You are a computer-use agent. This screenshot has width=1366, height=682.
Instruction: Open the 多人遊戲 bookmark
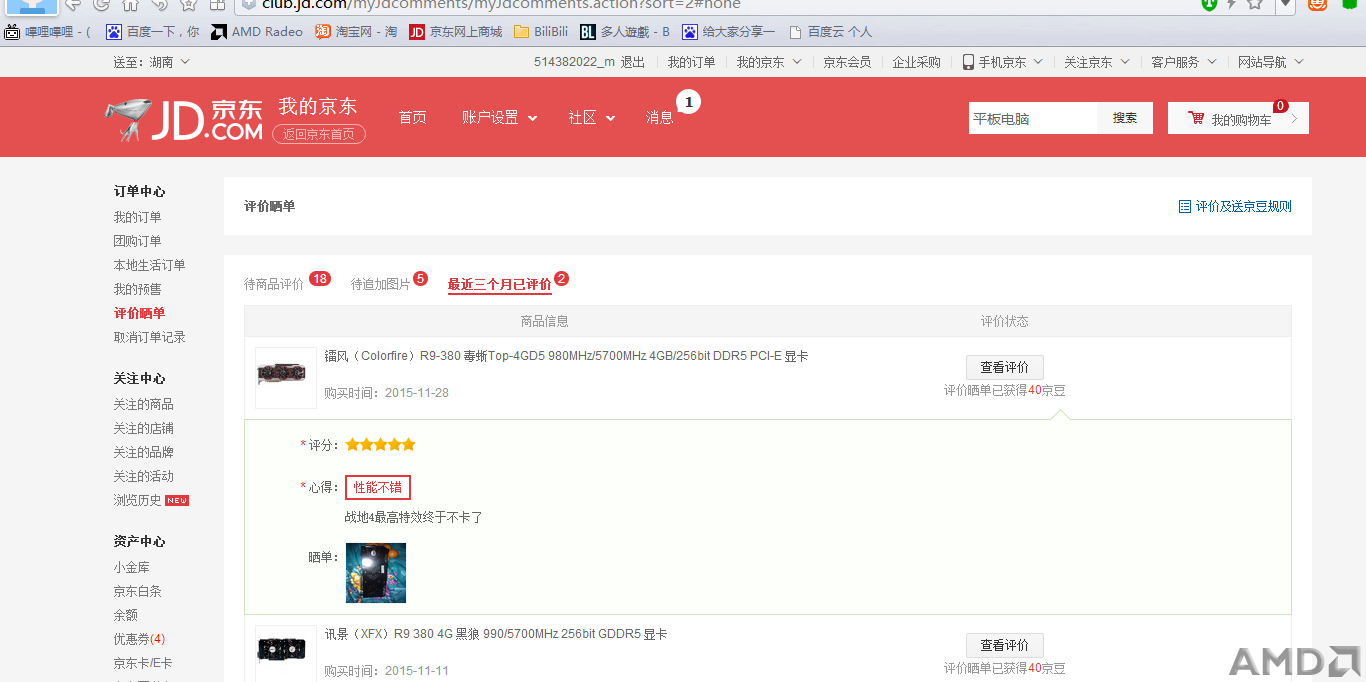click(x=625, y=32)
